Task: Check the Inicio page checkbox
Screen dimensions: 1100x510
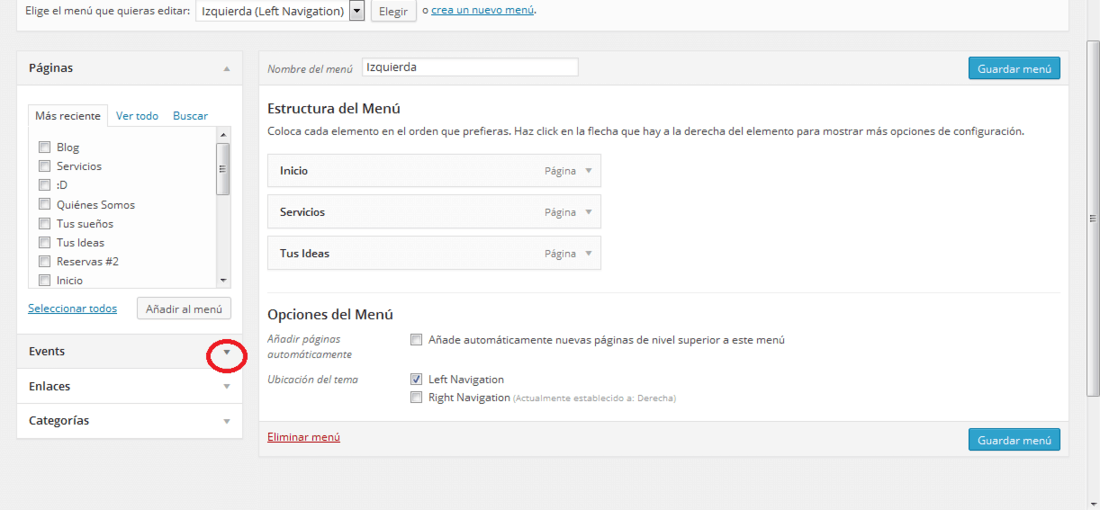Action: [44, 280]
